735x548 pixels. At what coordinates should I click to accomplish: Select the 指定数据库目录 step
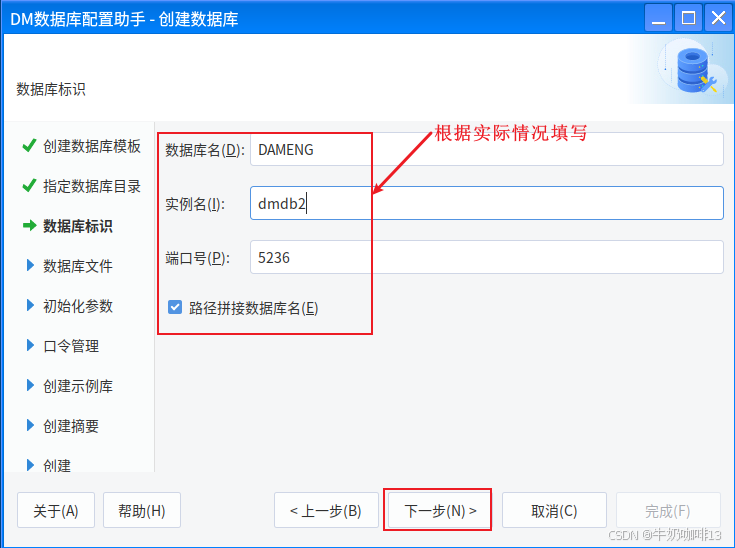click(x=92, y=186)
